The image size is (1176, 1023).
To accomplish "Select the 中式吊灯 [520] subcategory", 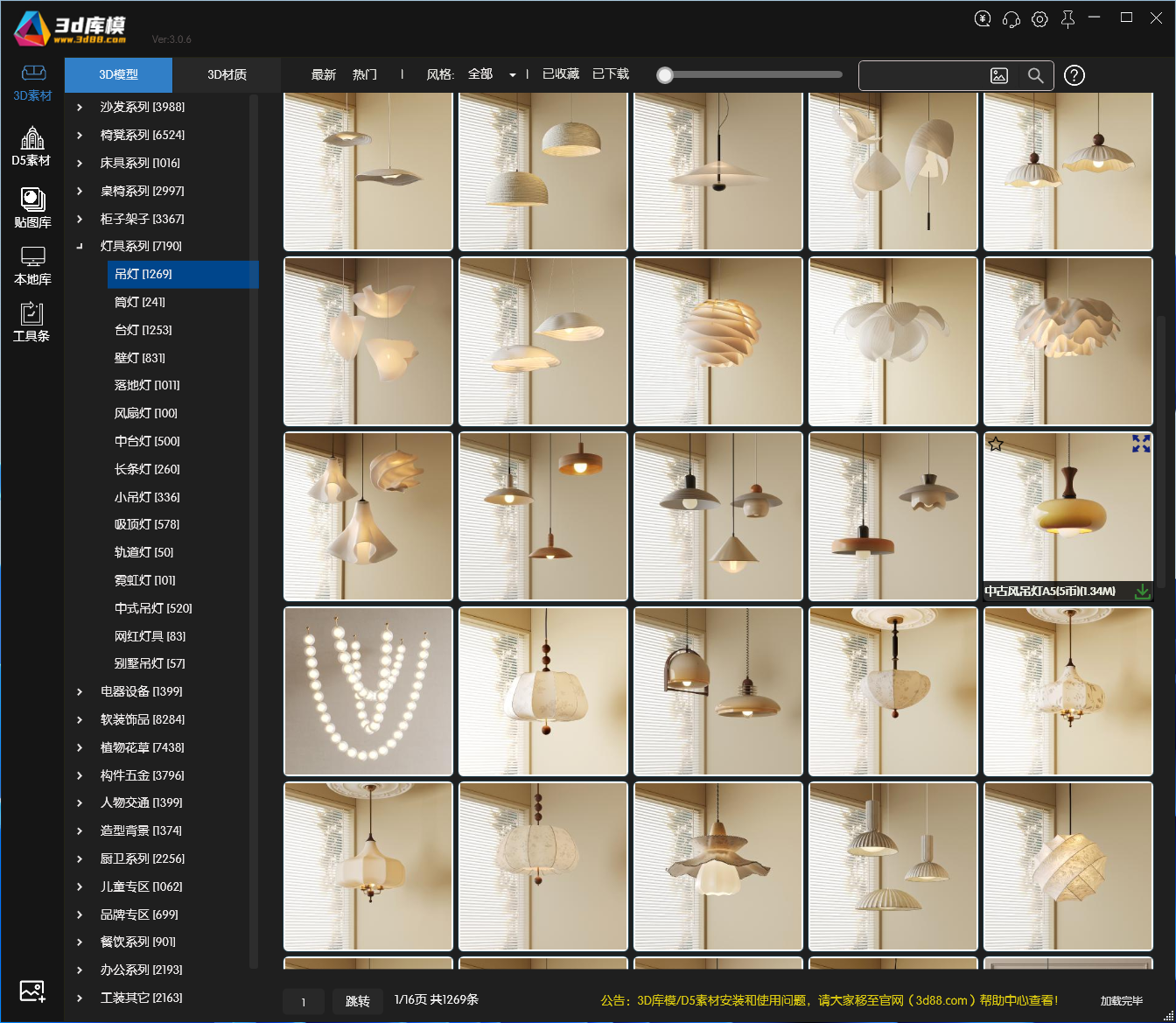I will click(x=153, y=608).
